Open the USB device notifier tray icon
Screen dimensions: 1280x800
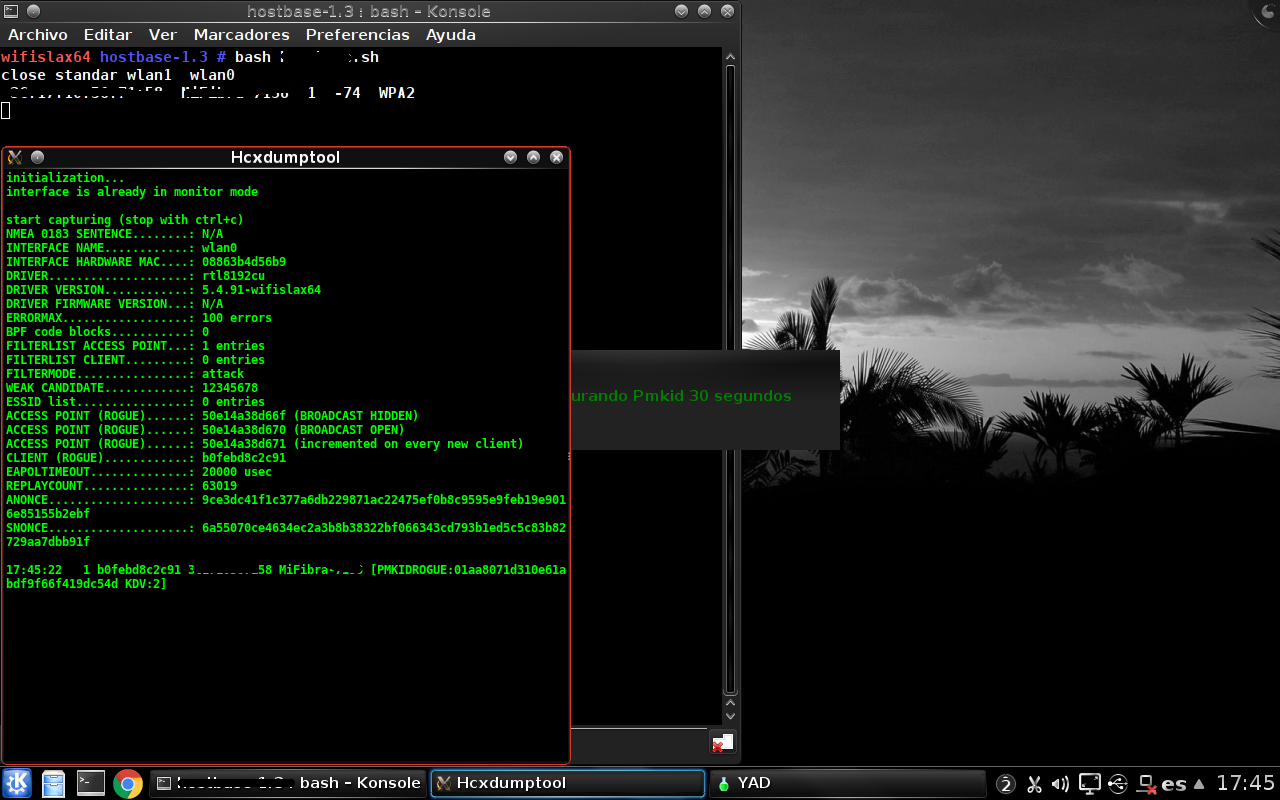point(1118,784)
